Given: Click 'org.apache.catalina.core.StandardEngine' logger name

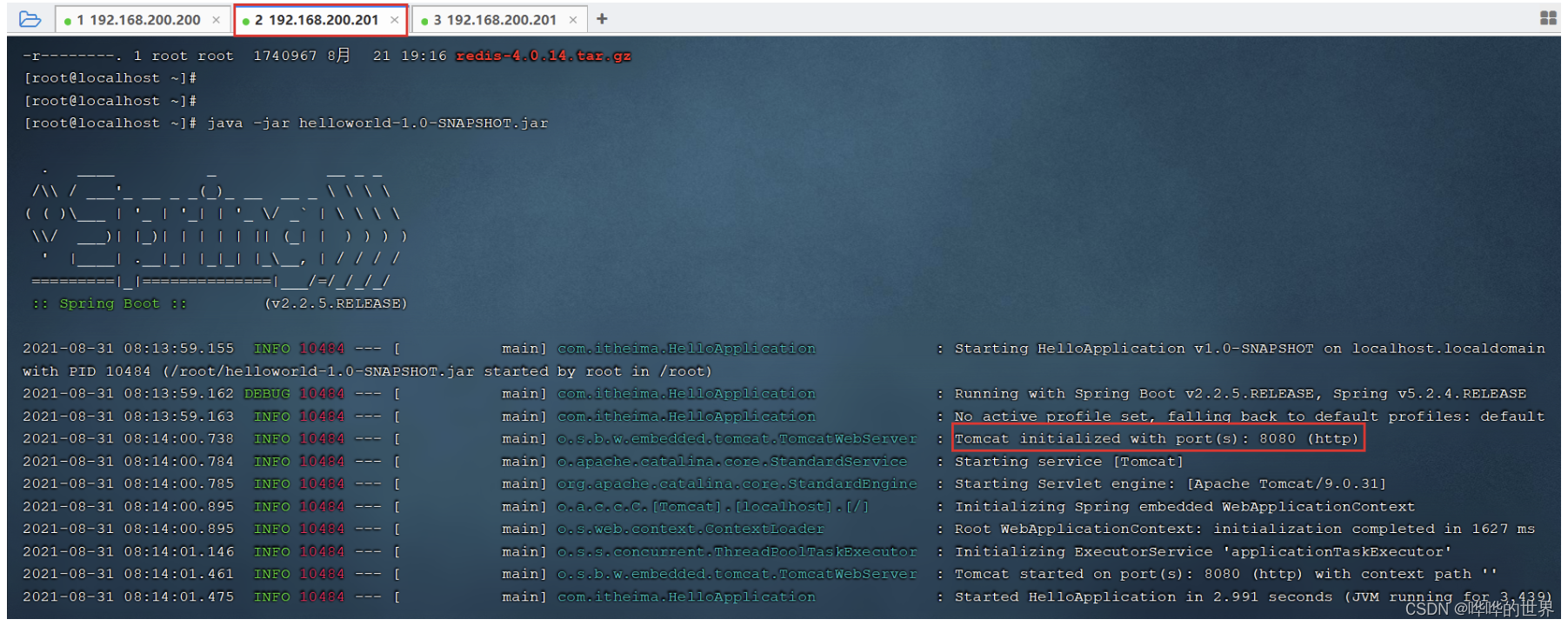Looking at the screenshot, I should 737,483.
